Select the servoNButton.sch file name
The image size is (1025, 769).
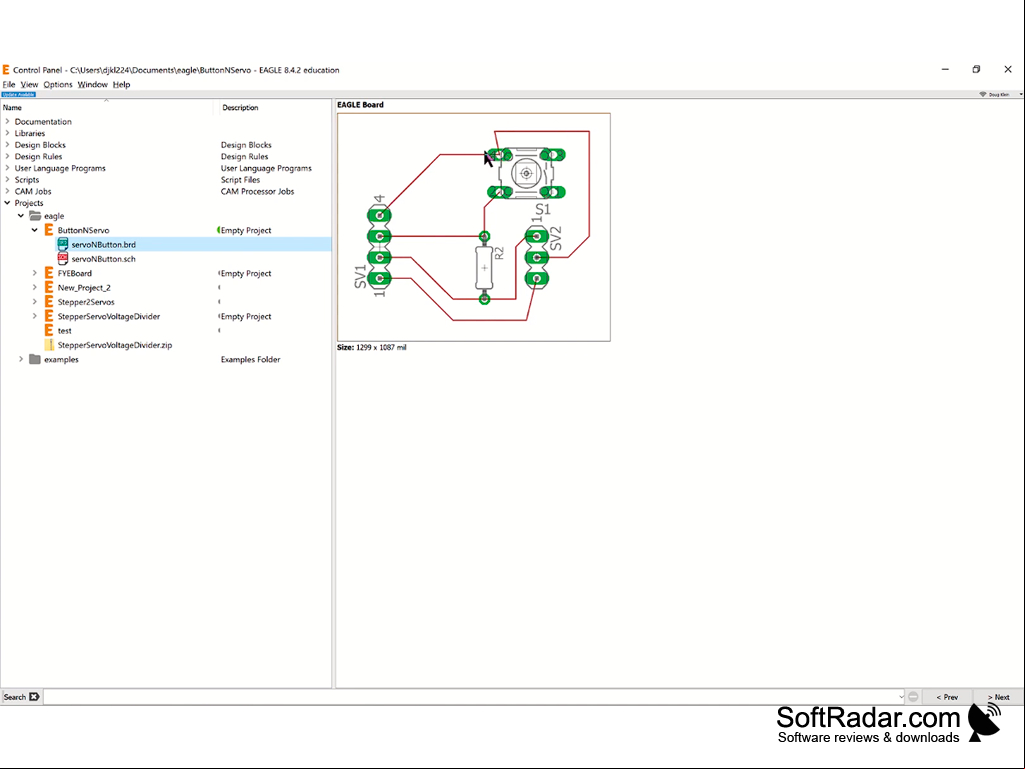pyautogui.click(x=104, y=259)
